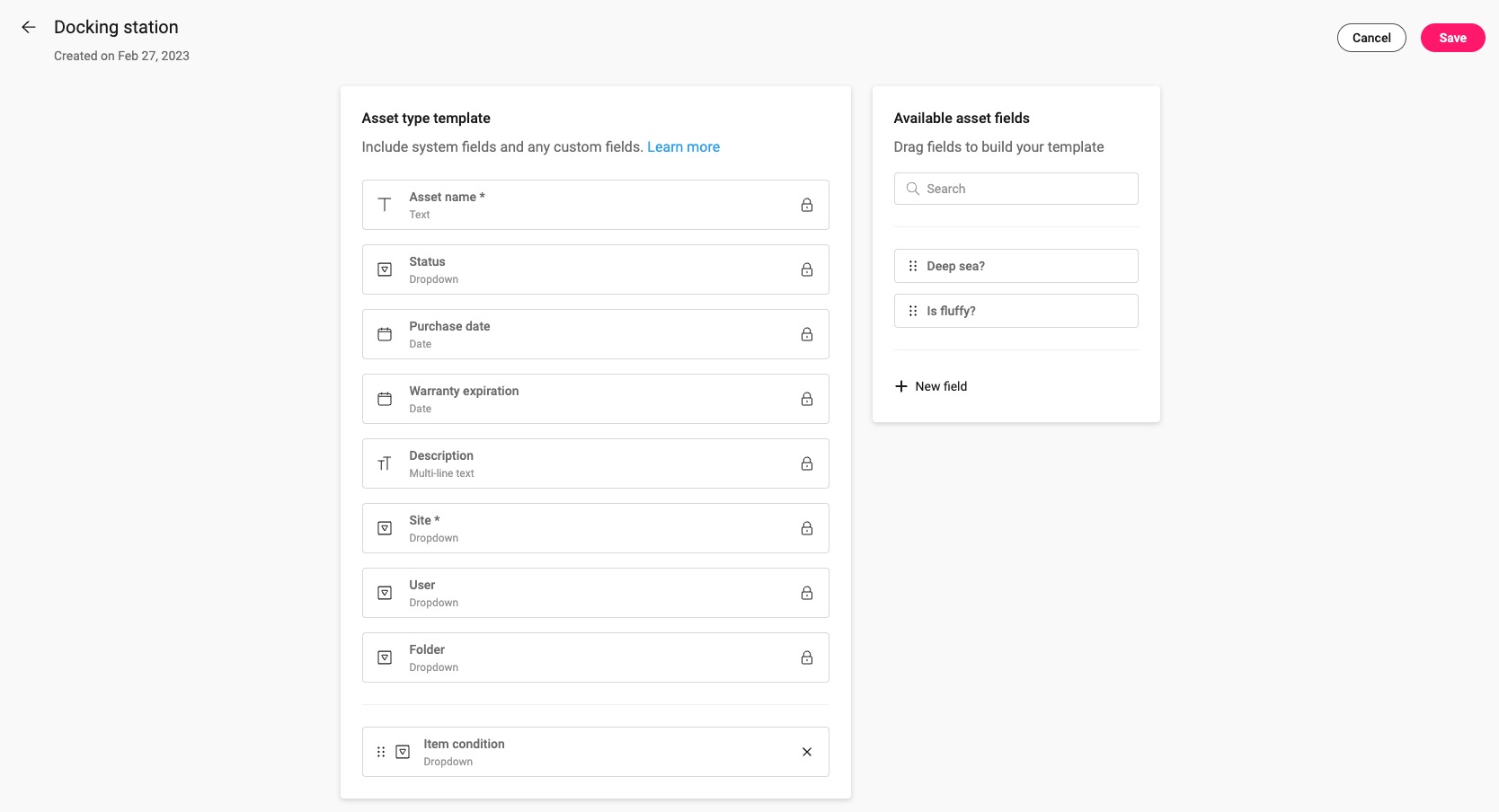Click the Description field label
Viewport: 1499px width, 812px height.
click(x=441, y=455)
